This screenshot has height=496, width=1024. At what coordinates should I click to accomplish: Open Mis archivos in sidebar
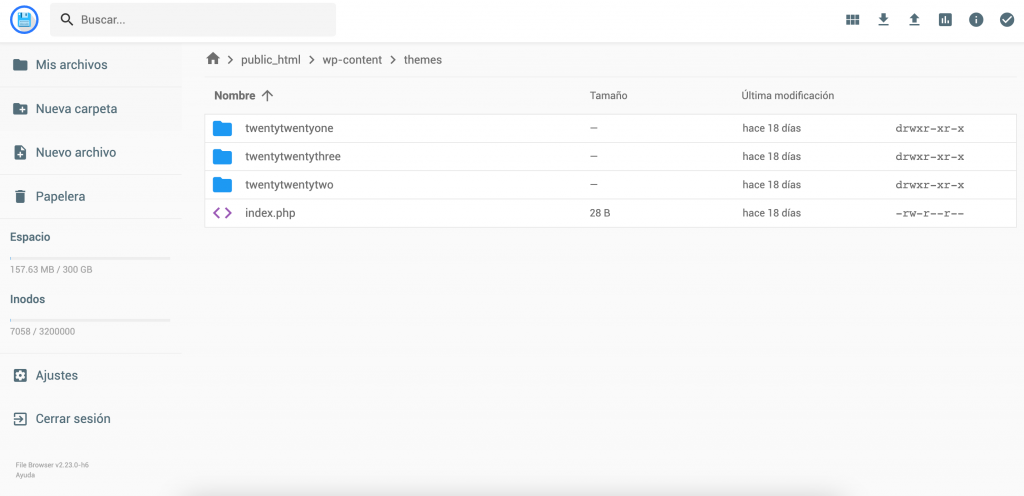click(71, 65)
